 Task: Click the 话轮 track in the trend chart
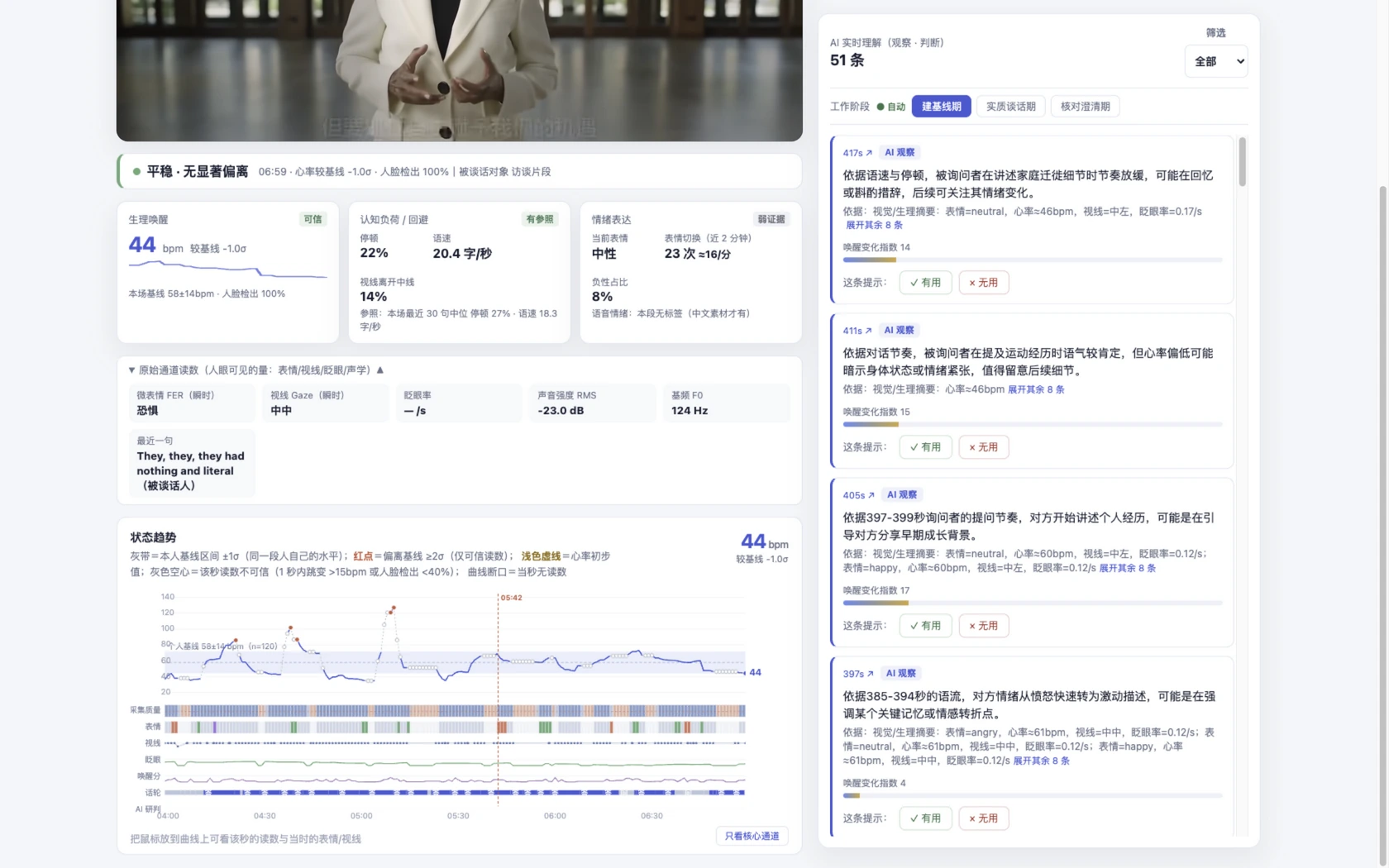(455, 793)
